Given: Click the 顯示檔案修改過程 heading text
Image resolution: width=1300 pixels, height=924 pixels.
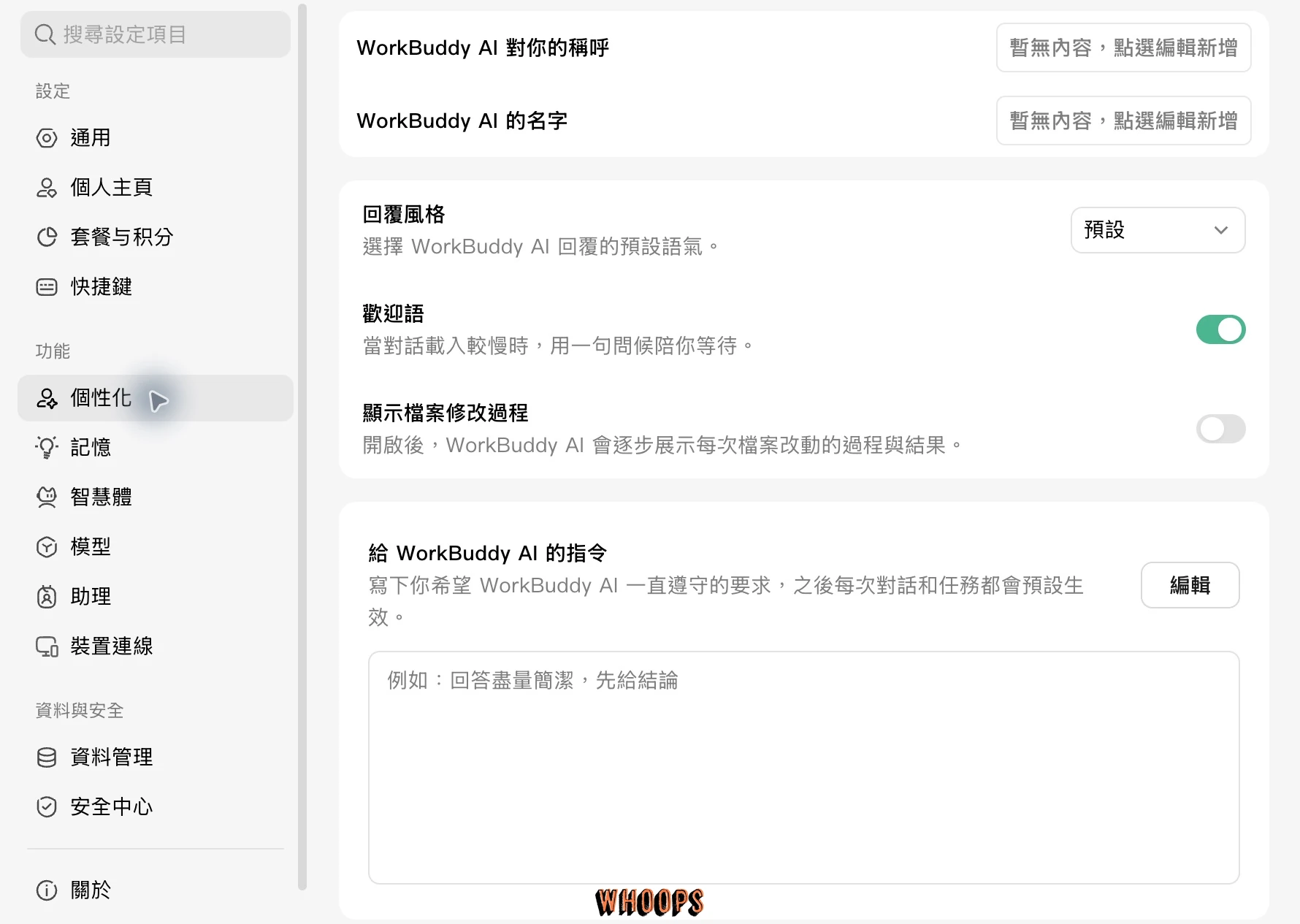Looking at the screenshot, I should [x=446, y=413].
